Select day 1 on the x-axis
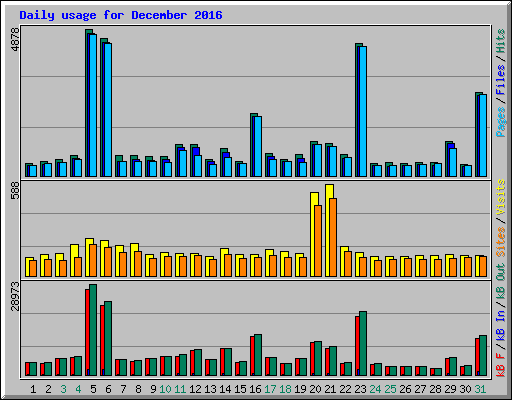512x400 pixels. coord(33,389)
